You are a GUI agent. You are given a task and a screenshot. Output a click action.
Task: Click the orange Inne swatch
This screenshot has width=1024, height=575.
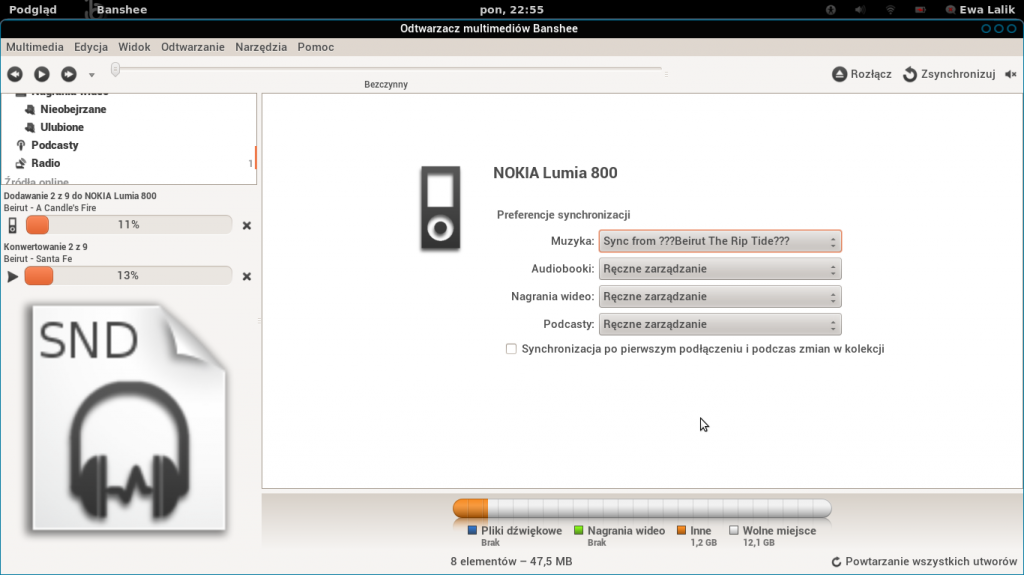682,531
